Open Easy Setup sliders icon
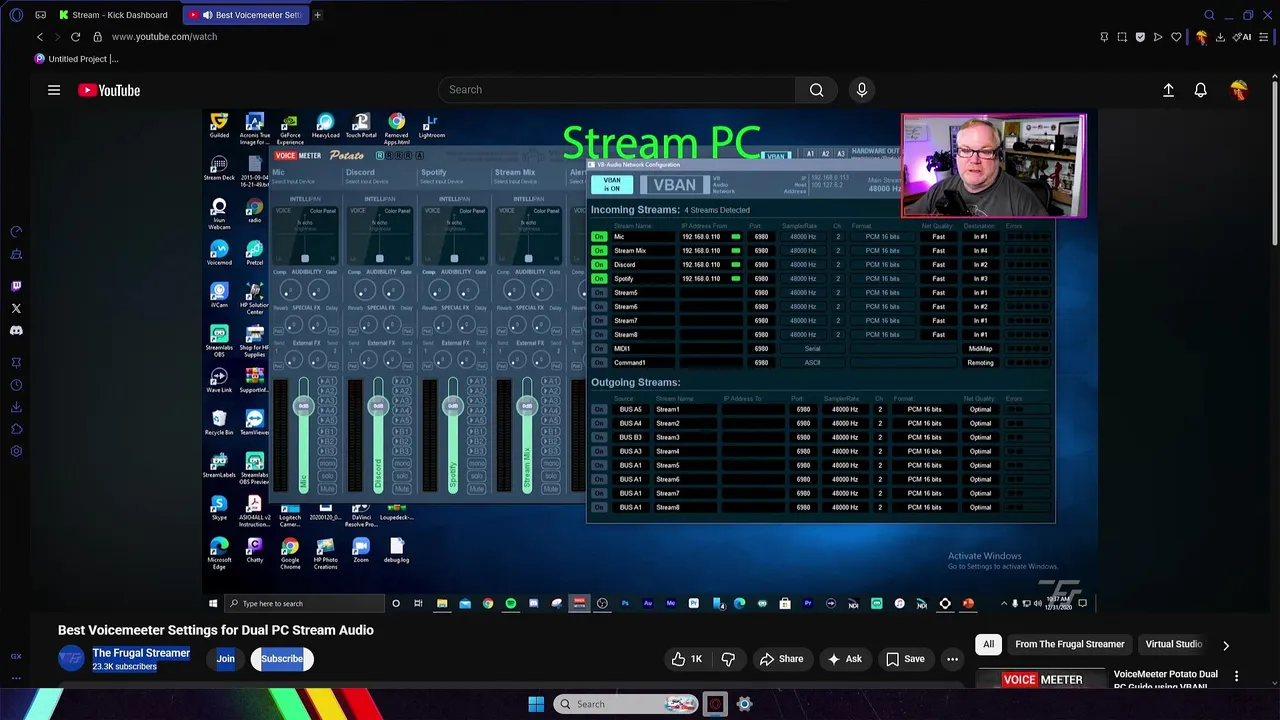Image resolution: width=1280 pixels, height=720 pixels. click(1265, 37)
